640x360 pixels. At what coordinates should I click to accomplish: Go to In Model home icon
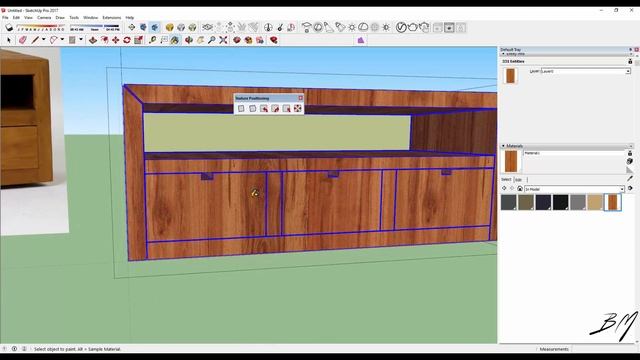520,189
